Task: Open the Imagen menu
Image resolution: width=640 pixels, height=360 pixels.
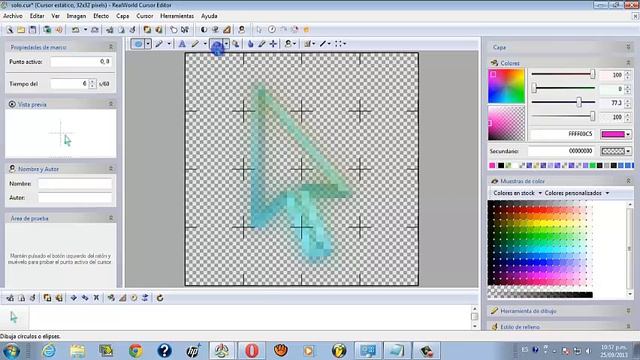Action: pyautogui.click(x=76, y=16)
